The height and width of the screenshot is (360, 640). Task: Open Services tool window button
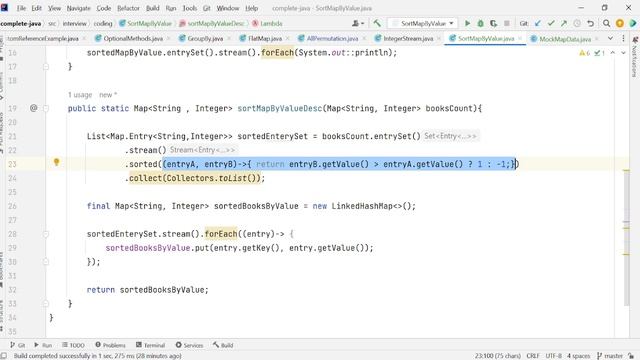point(189,345)
